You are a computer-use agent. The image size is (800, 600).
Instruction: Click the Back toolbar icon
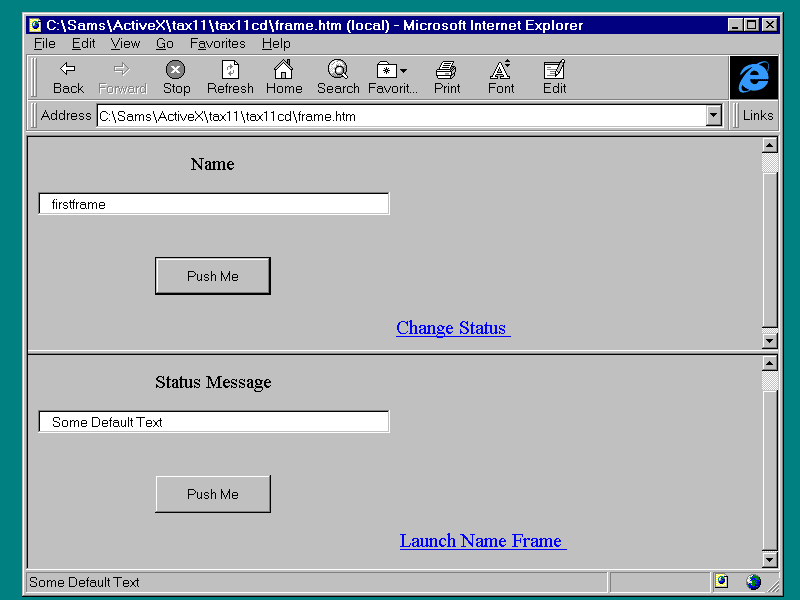tap(68, 76)
